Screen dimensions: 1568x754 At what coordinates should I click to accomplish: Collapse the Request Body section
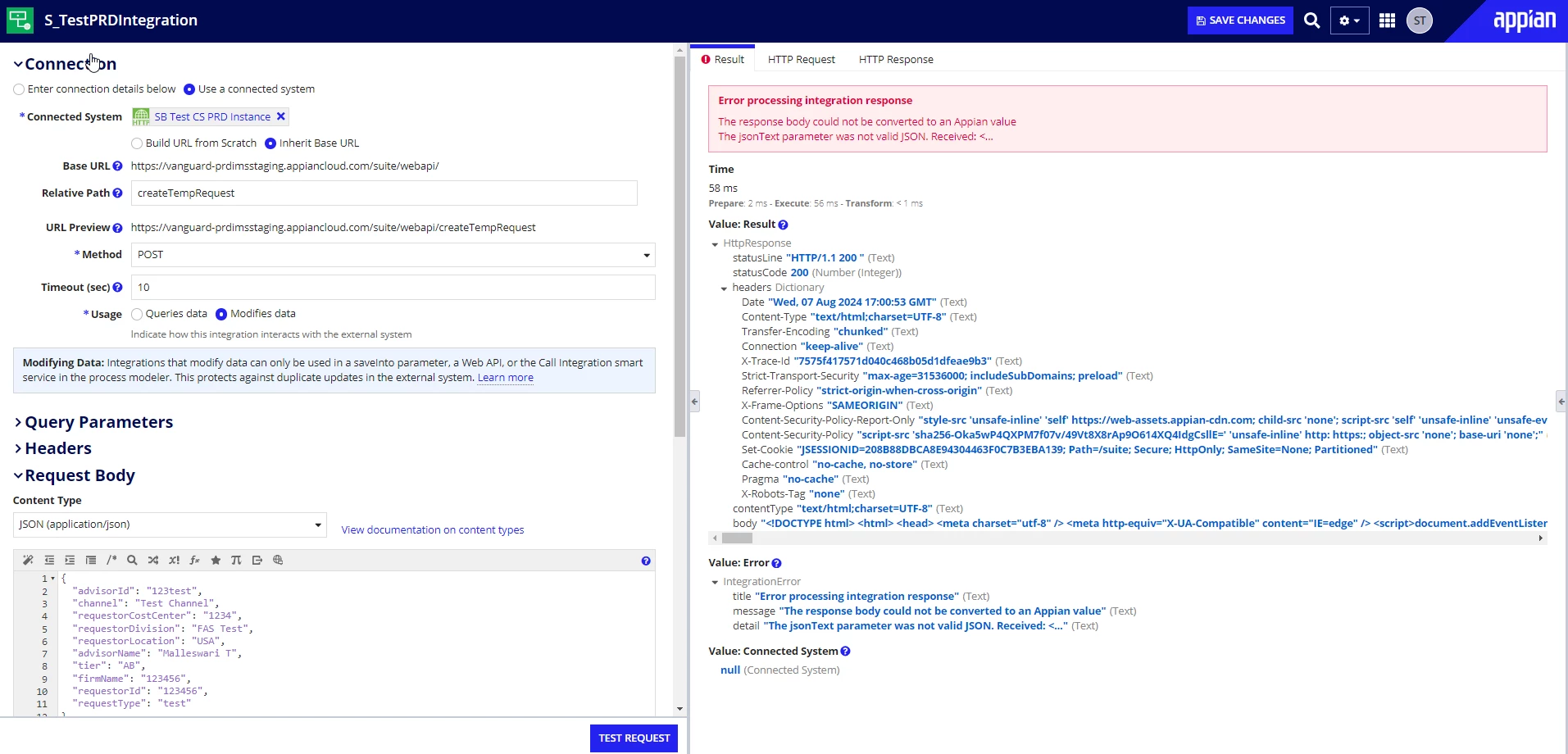(18, 475)
